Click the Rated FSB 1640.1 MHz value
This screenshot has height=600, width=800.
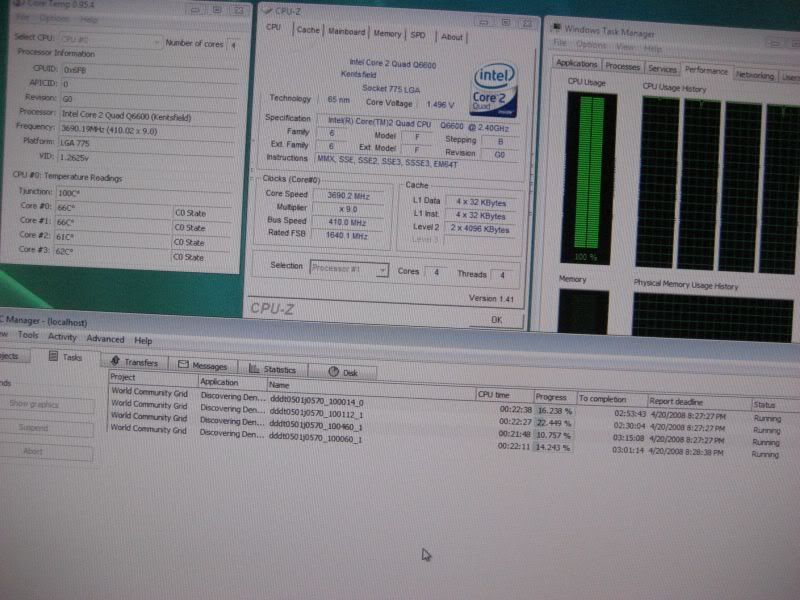click(x=347, y=235)
